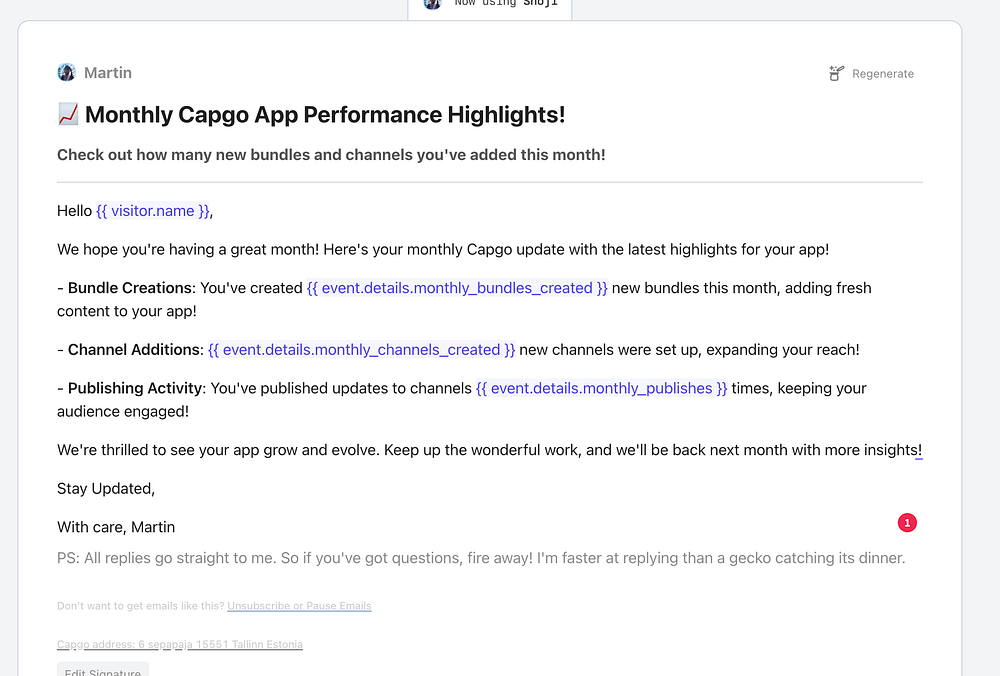
Task: Click the 'With care, Martin' sign-off line
Action: [x=116, y=527]
